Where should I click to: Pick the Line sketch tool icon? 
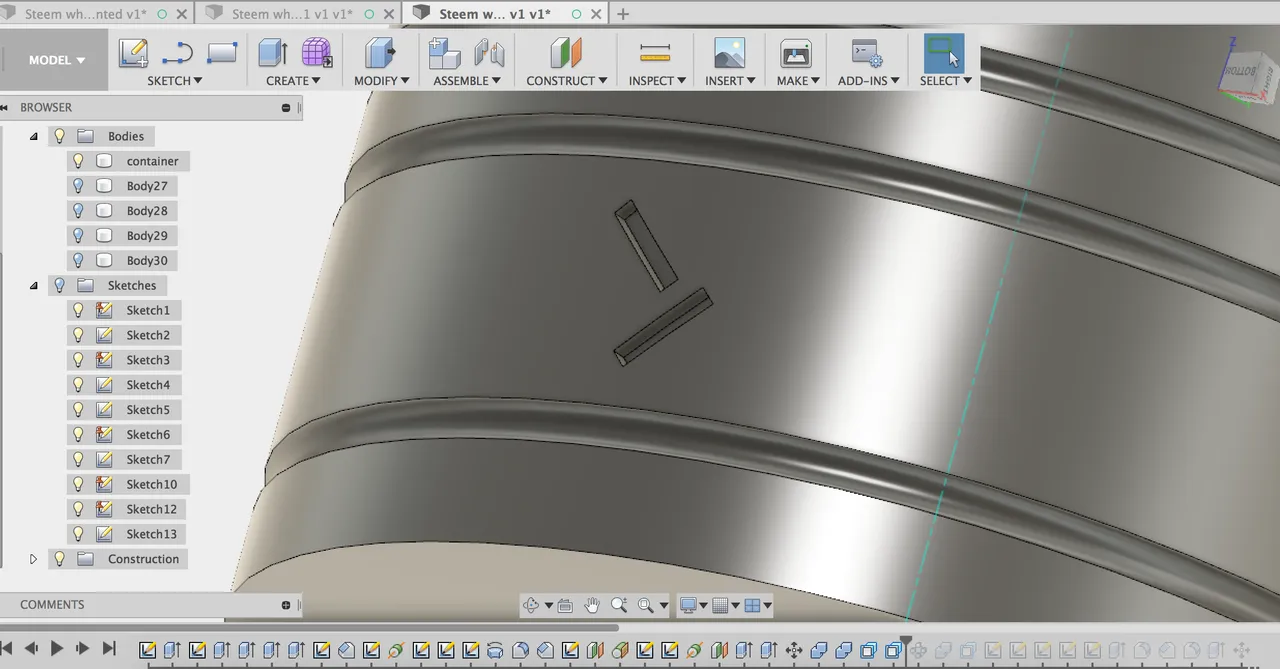tap(177, 53)
